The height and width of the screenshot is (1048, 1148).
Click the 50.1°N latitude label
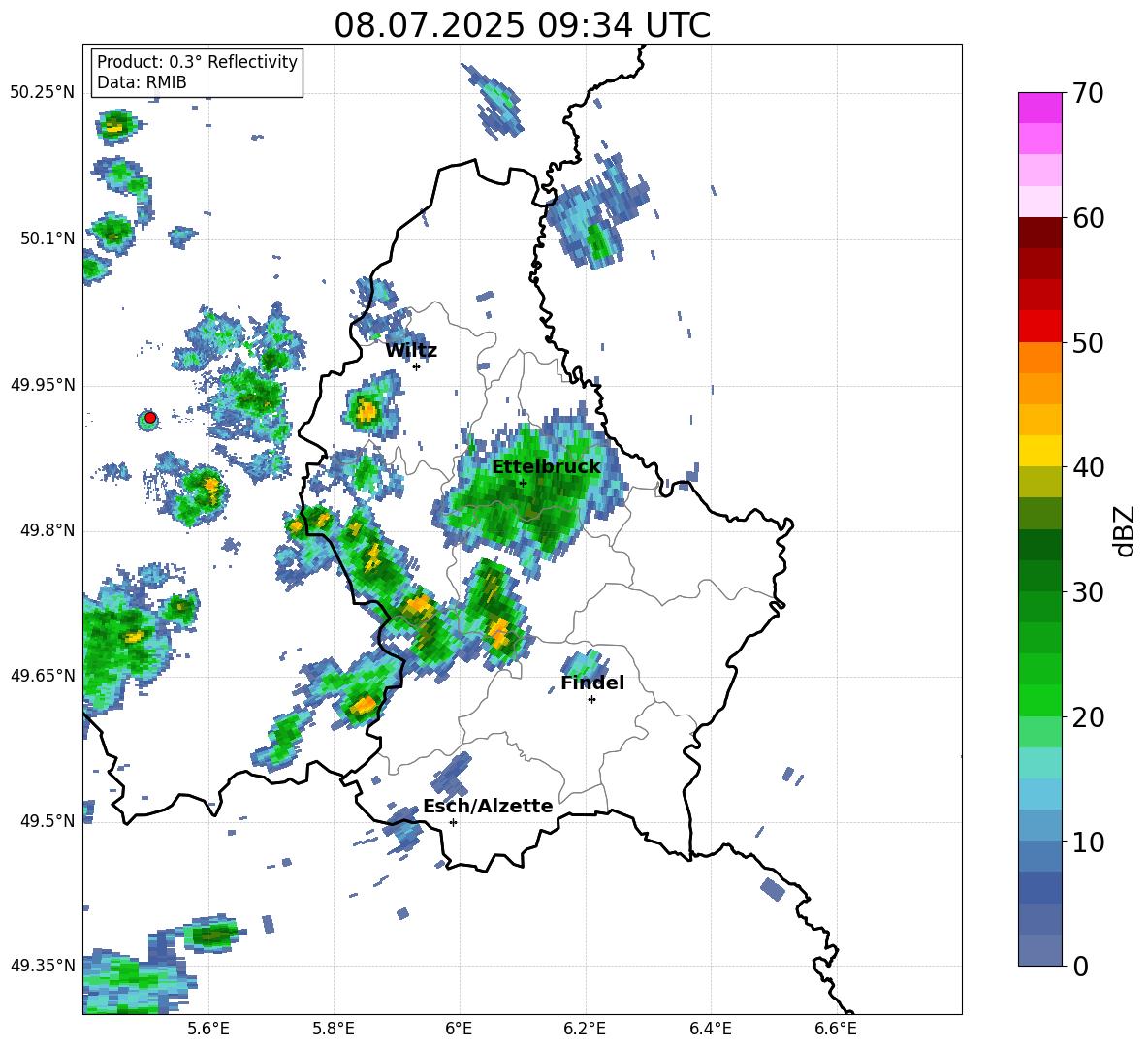click(x=48, y=238)
